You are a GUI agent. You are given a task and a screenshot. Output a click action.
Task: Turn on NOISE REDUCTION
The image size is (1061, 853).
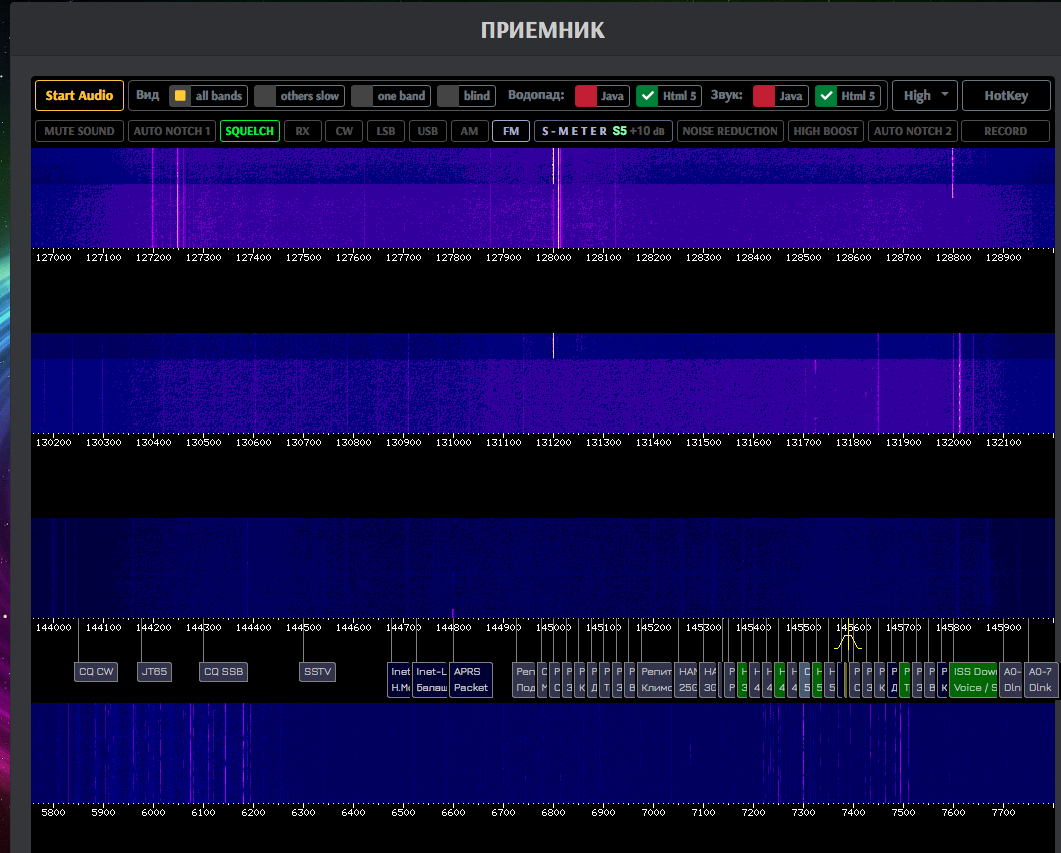[730, 131]
